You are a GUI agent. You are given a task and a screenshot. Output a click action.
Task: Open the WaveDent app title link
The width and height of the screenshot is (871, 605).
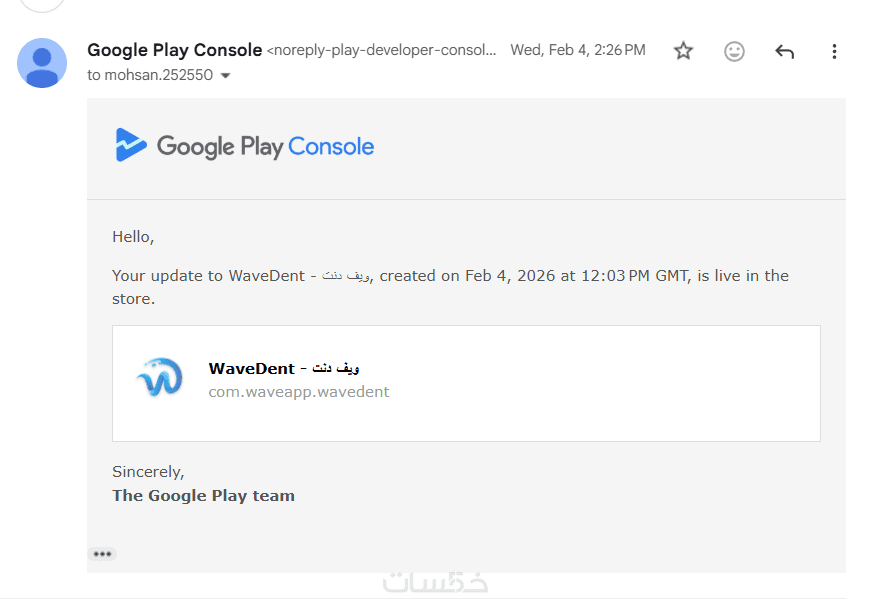point(284,368)
